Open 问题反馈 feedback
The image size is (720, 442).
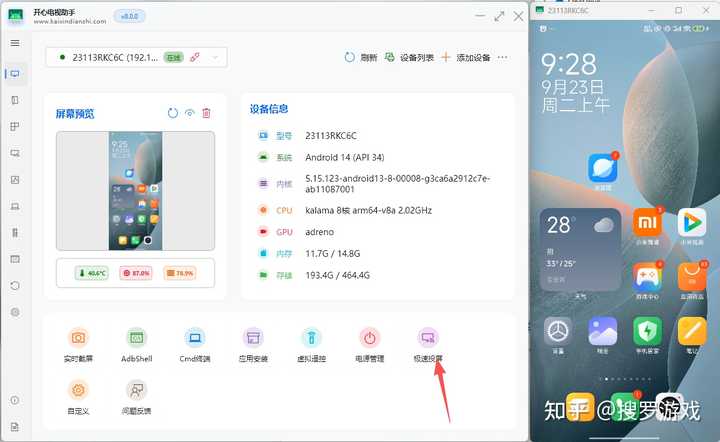pyautogui.click(x=137, y=390)
